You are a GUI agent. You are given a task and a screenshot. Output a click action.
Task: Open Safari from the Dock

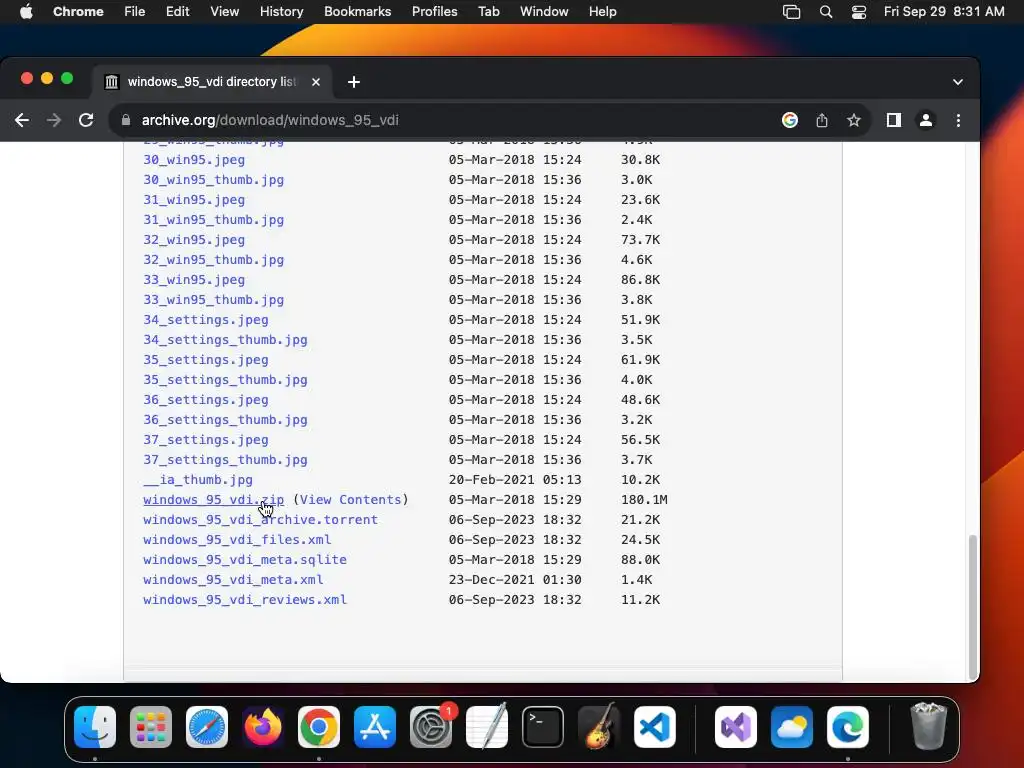pos(207,727)
